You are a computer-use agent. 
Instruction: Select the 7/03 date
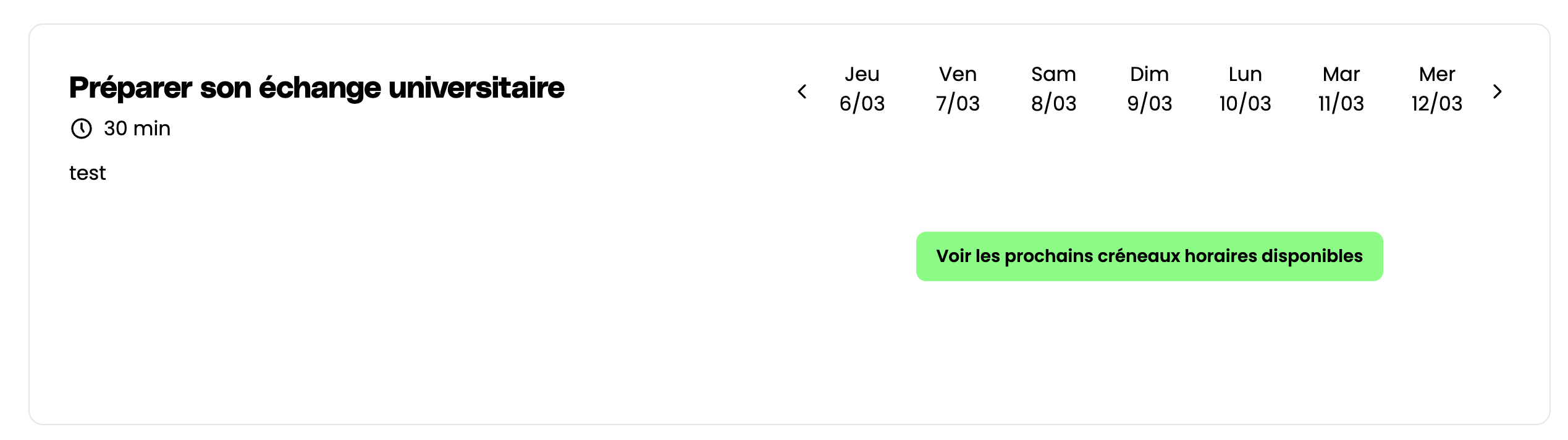tap(958, 103)
